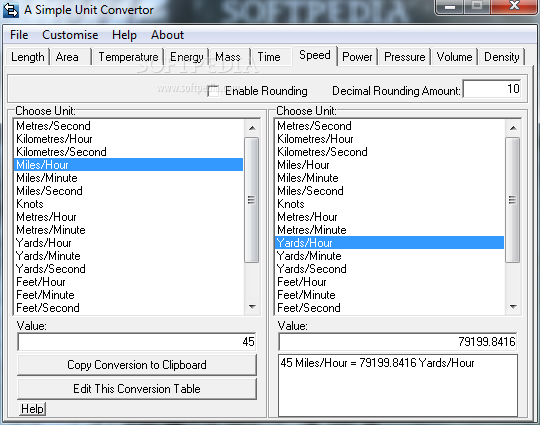540x425 pixels.
Task: Open the Customise menu
Action: point(70,35)
